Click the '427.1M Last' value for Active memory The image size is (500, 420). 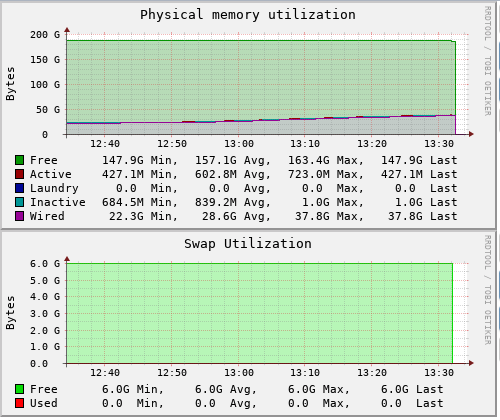419,174
